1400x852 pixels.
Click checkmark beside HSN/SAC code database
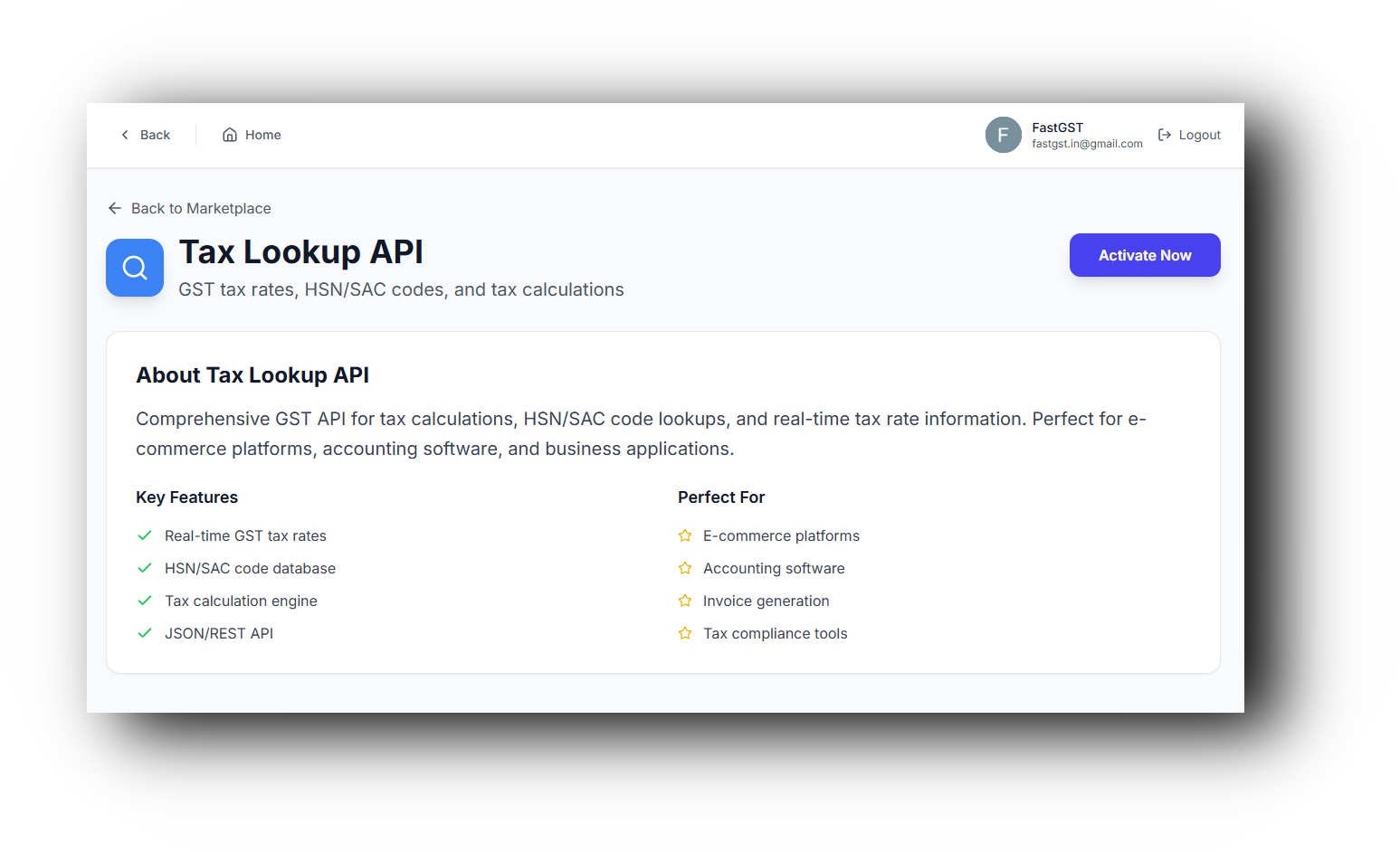[144, 568]
